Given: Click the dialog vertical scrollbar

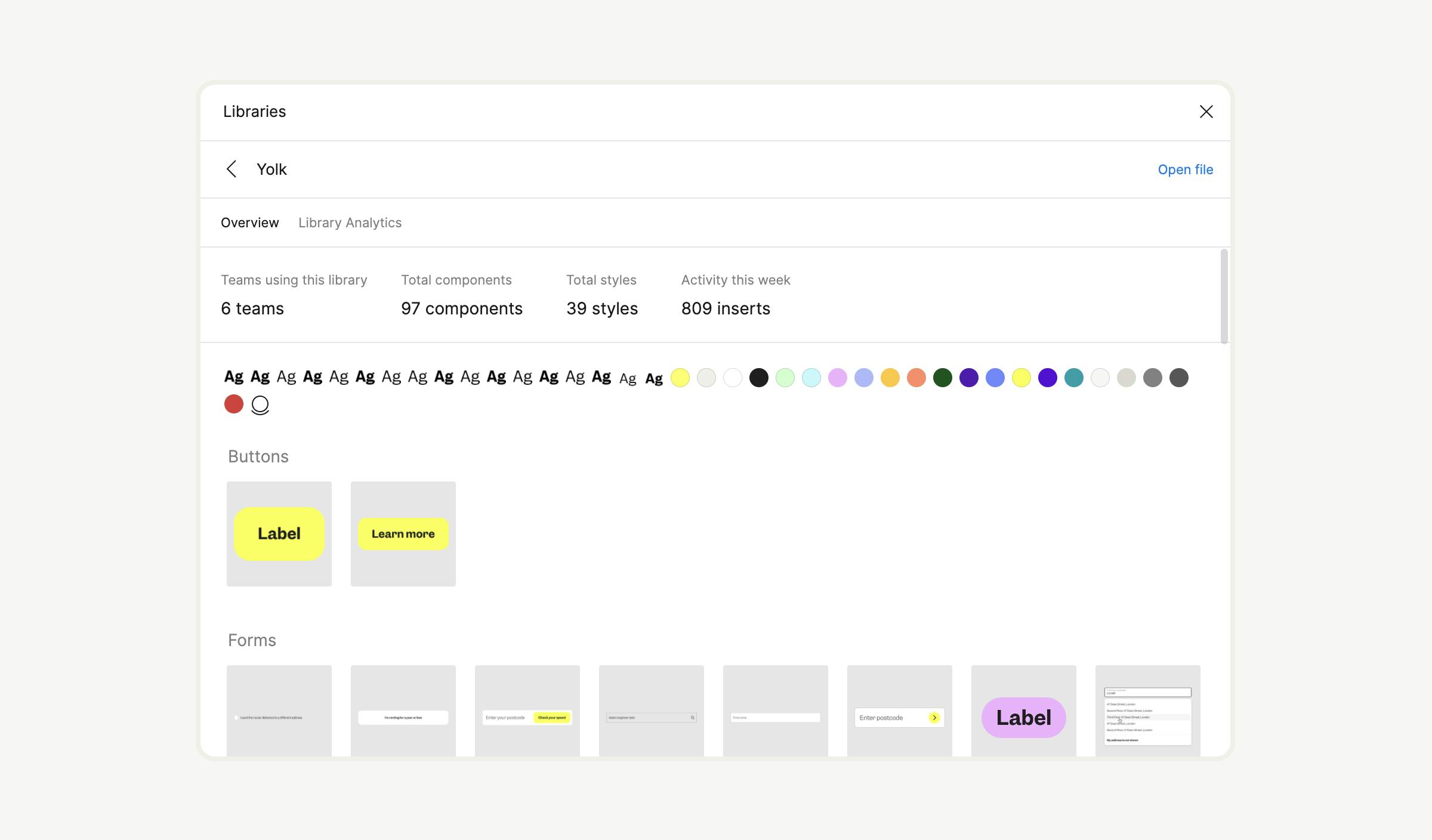Looking at the screenshot, I should coord(1224,297).
